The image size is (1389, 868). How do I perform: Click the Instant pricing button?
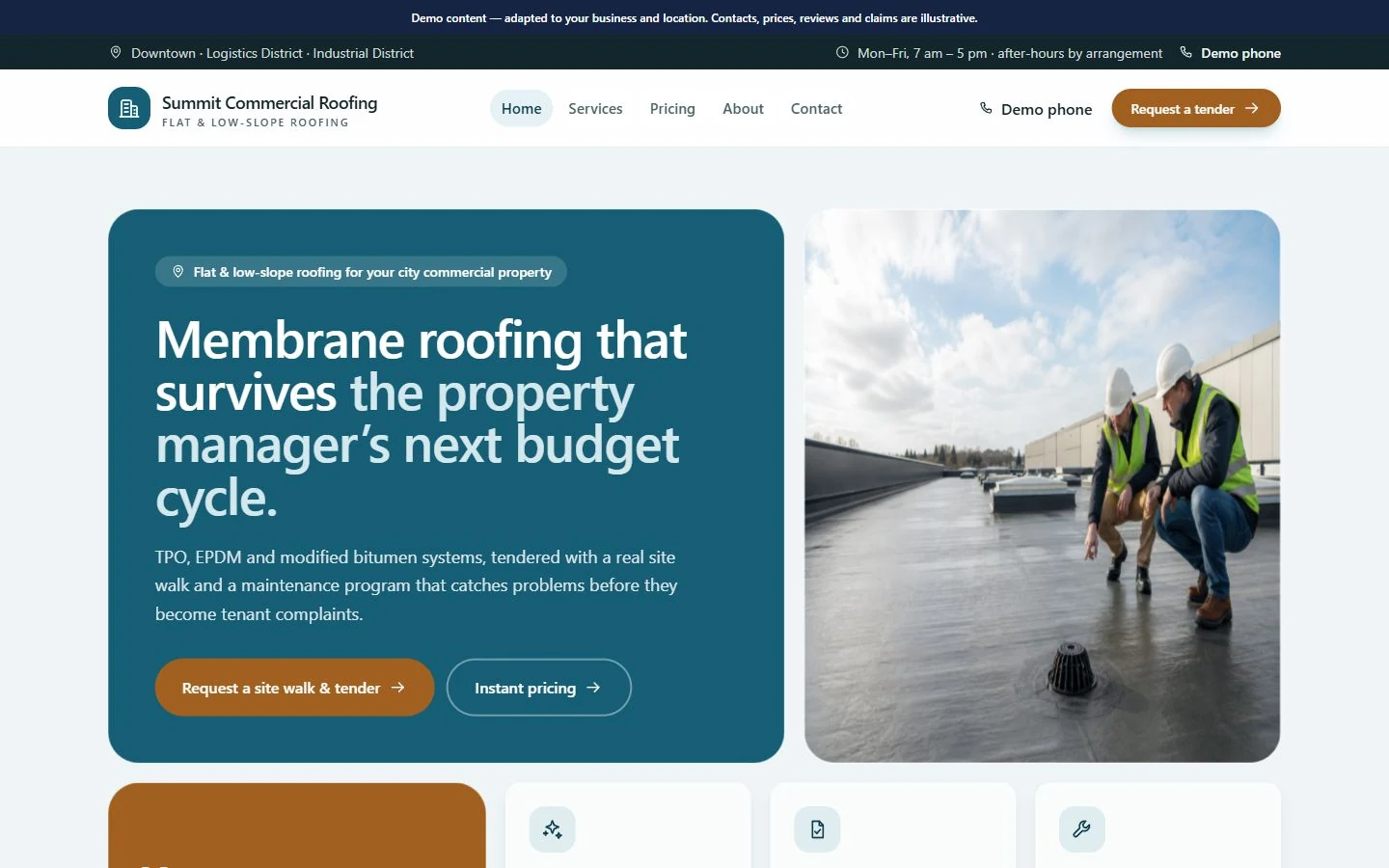click(538, 688)
